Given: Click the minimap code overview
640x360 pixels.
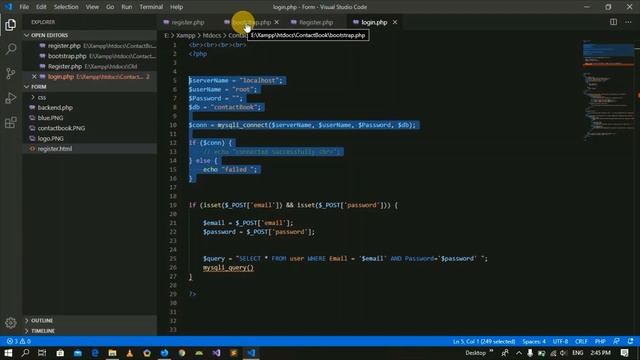Looking at the screenshot, I should click(608, 90).
